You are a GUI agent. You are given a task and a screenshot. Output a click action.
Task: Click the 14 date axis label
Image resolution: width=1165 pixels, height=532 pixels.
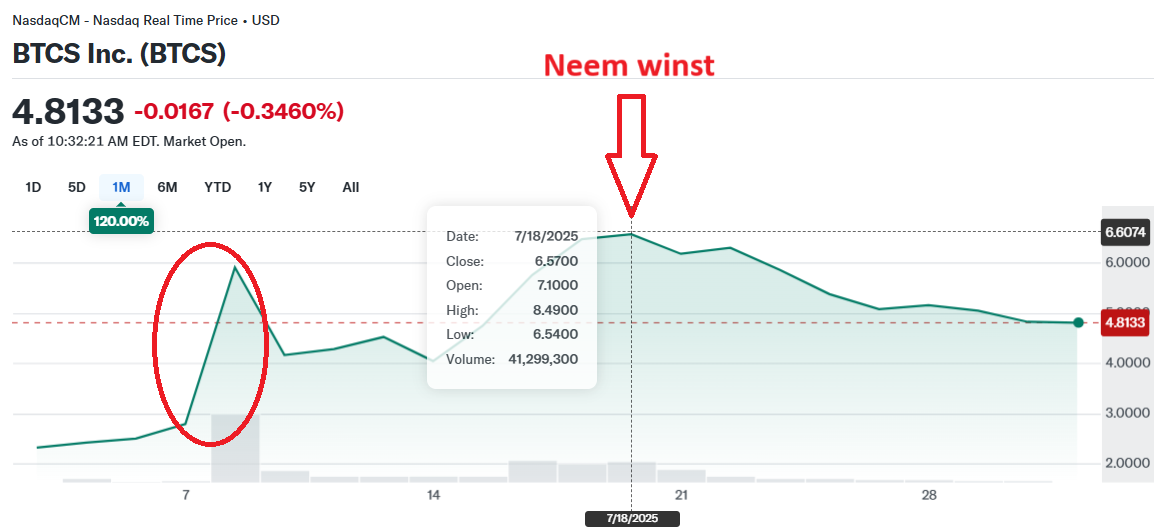click(434, 495)
